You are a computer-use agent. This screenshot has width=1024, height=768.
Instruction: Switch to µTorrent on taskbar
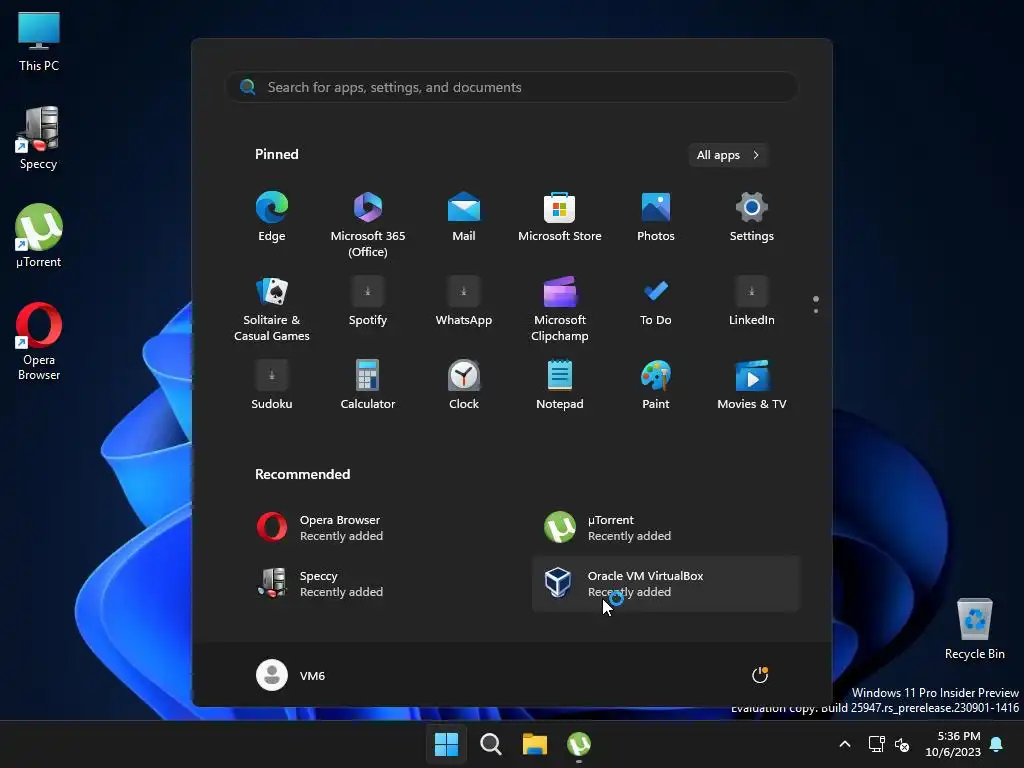click(579, 744)
